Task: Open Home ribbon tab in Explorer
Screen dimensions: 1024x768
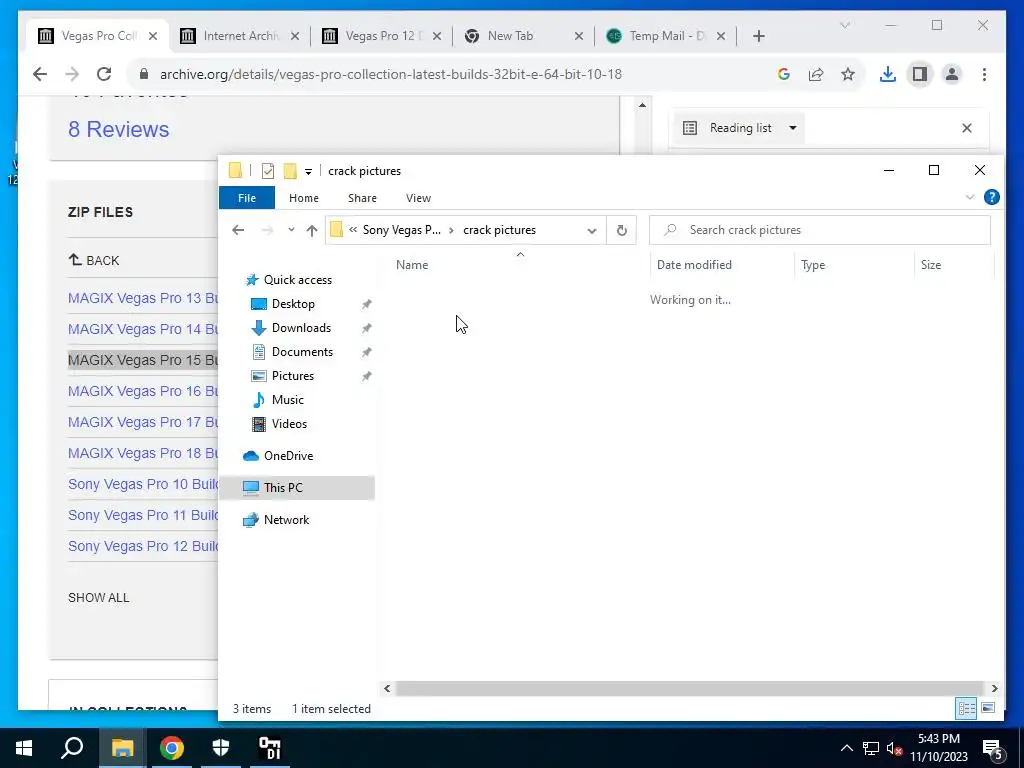Action: click(304, 198)
